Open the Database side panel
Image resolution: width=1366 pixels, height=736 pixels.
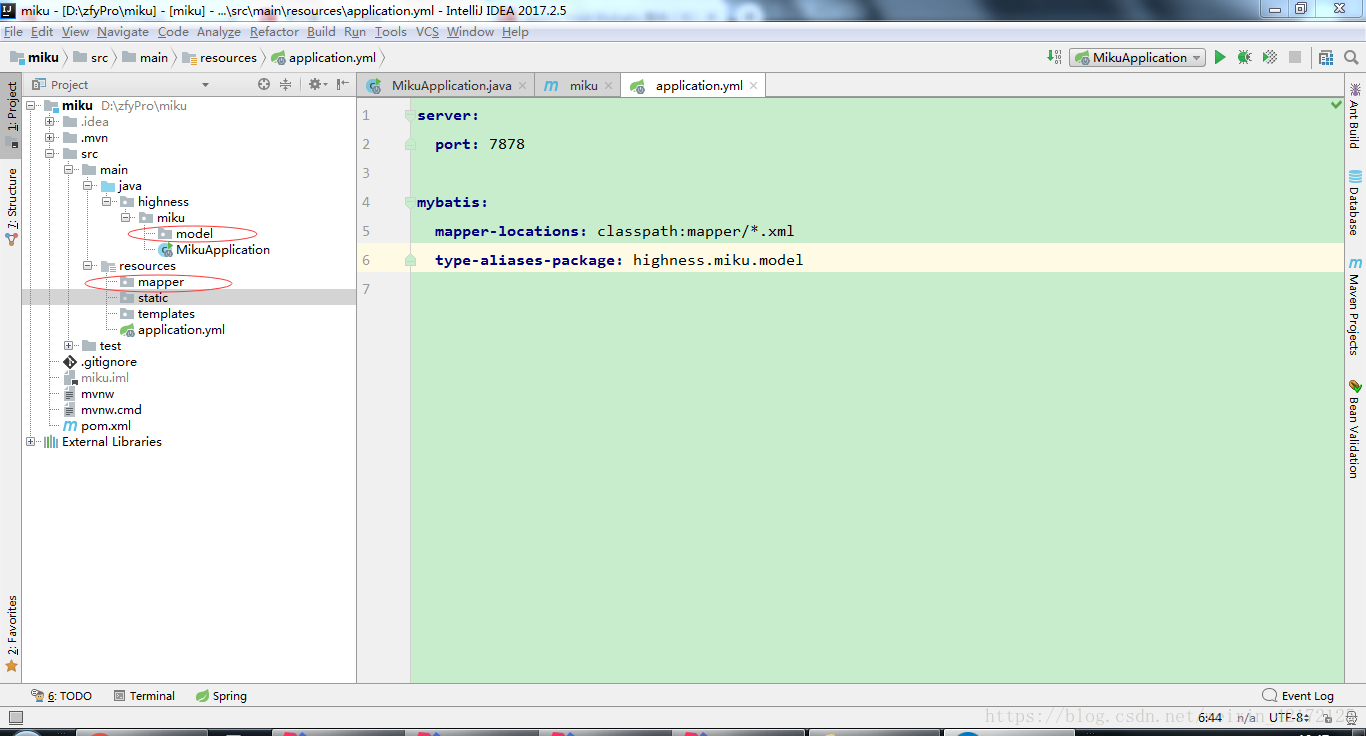[1354, 203]
